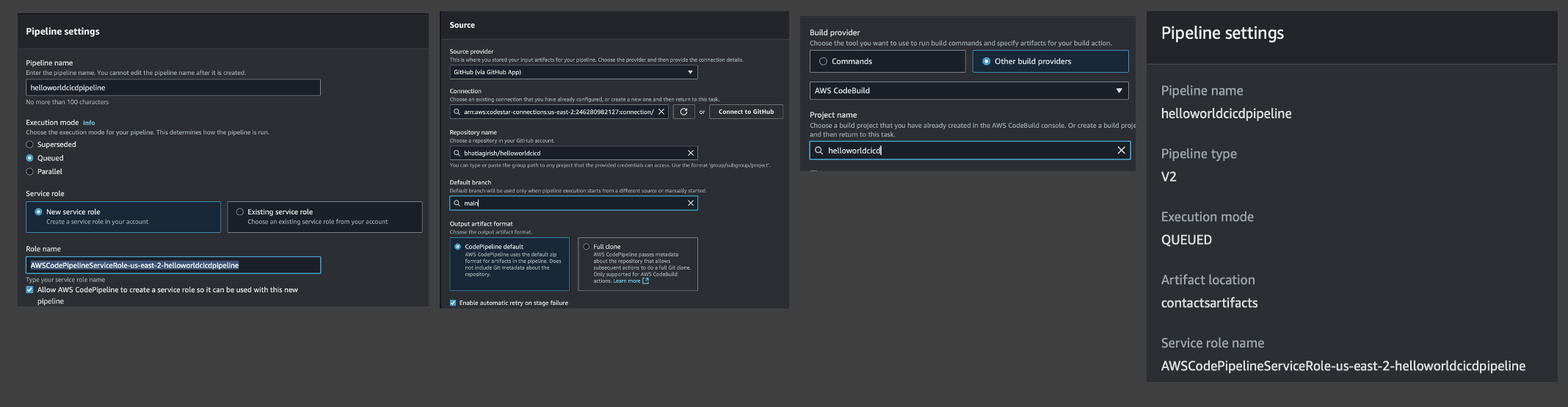Click search icon in Default branch field
The image size is (1568, 407).
[457, 203]
